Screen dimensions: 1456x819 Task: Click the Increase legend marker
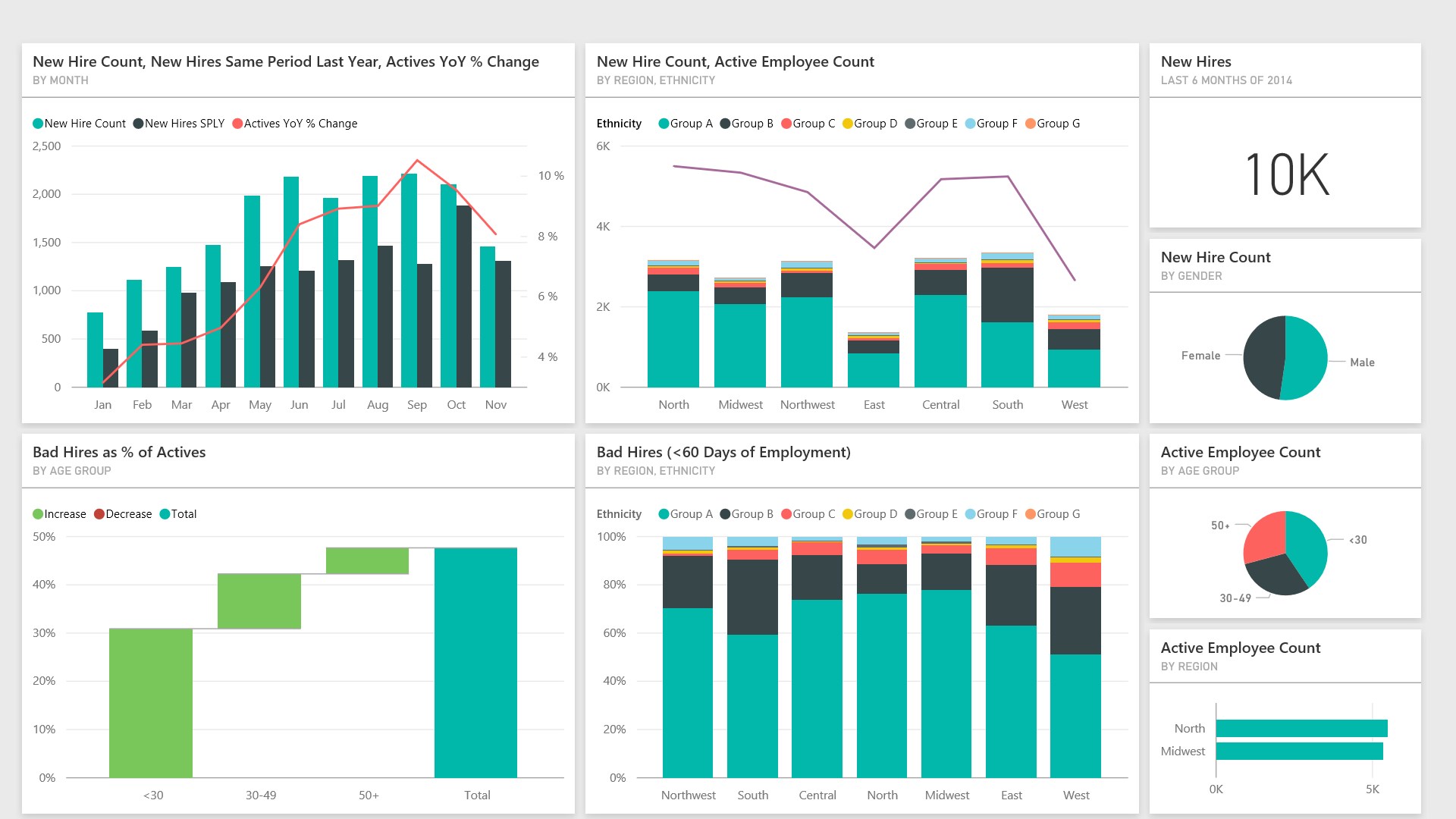point(38,514)
